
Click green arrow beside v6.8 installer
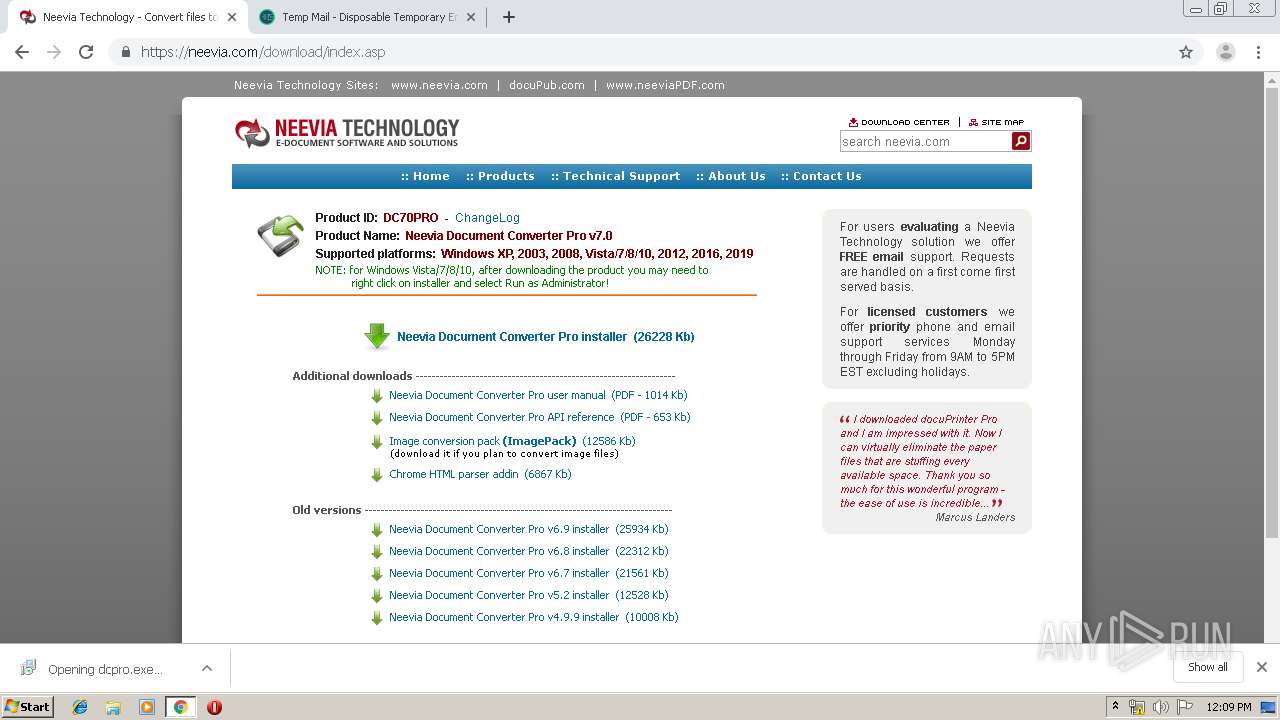tap(377, 552)
